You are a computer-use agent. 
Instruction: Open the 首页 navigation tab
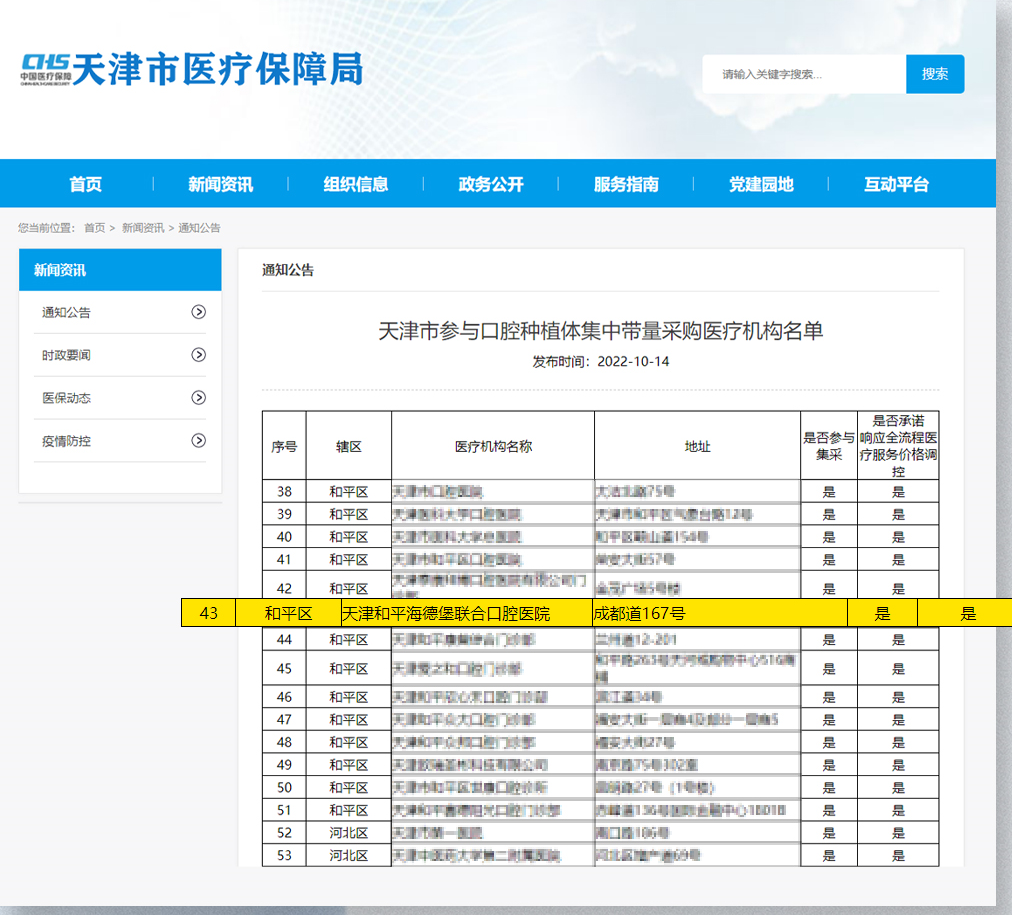(85, 184)
